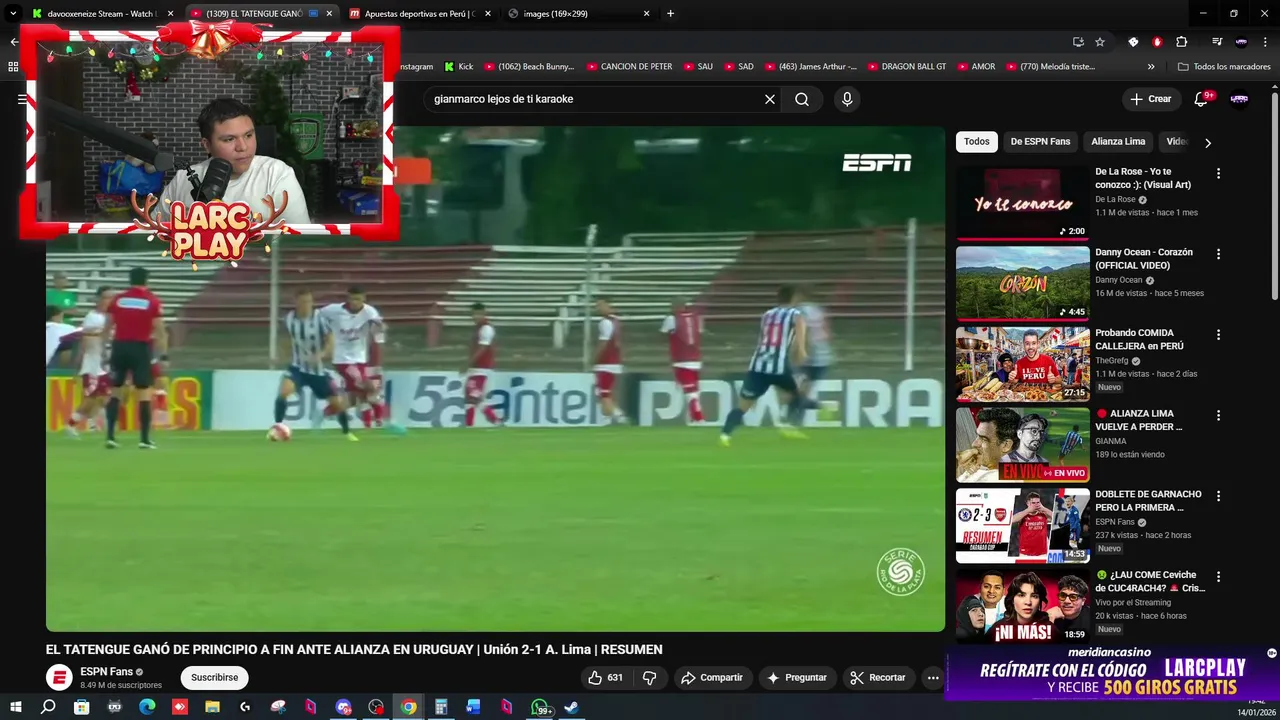Open the Kick bookmark
This screenshot has height=720, width=1280.
pos(458,66)
